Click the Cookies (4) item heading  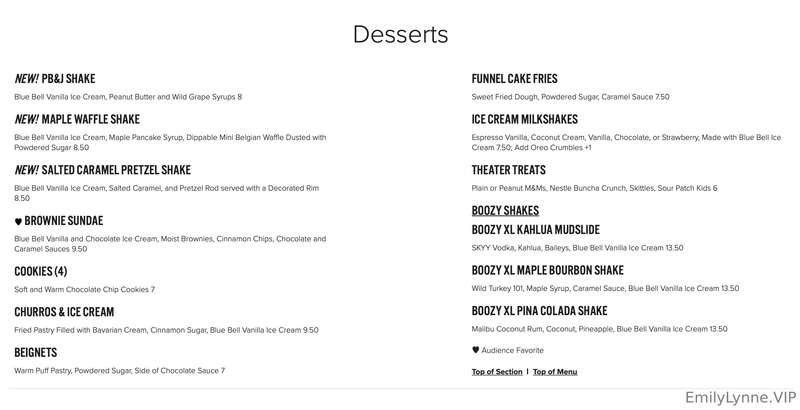[41, 271]
